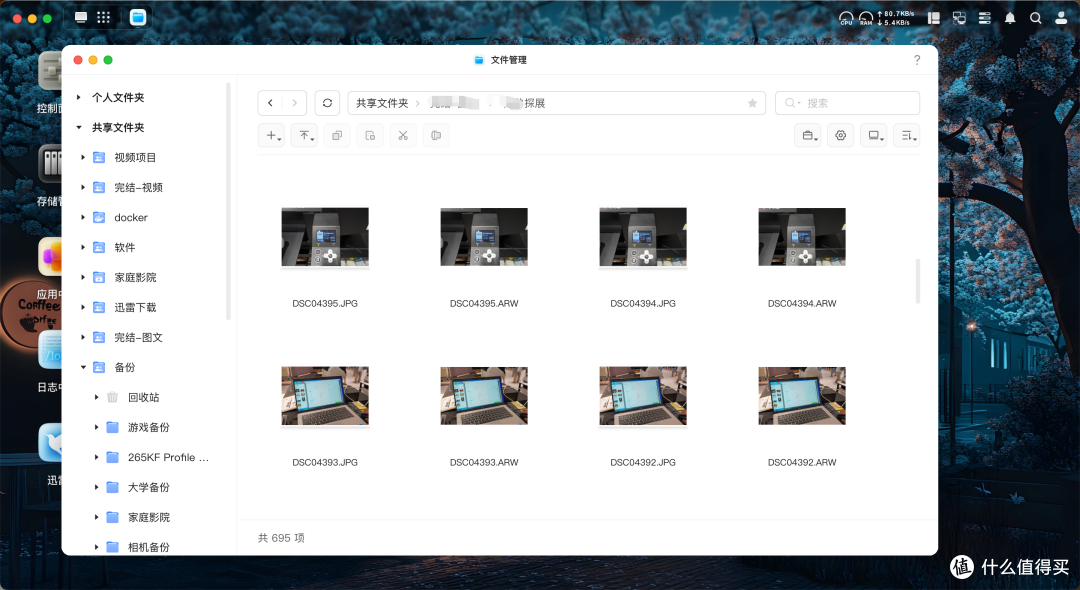Screen dimensions: 1080x590
Task: Click the copy icon in toolbar
Action: [x=337, y=136]
